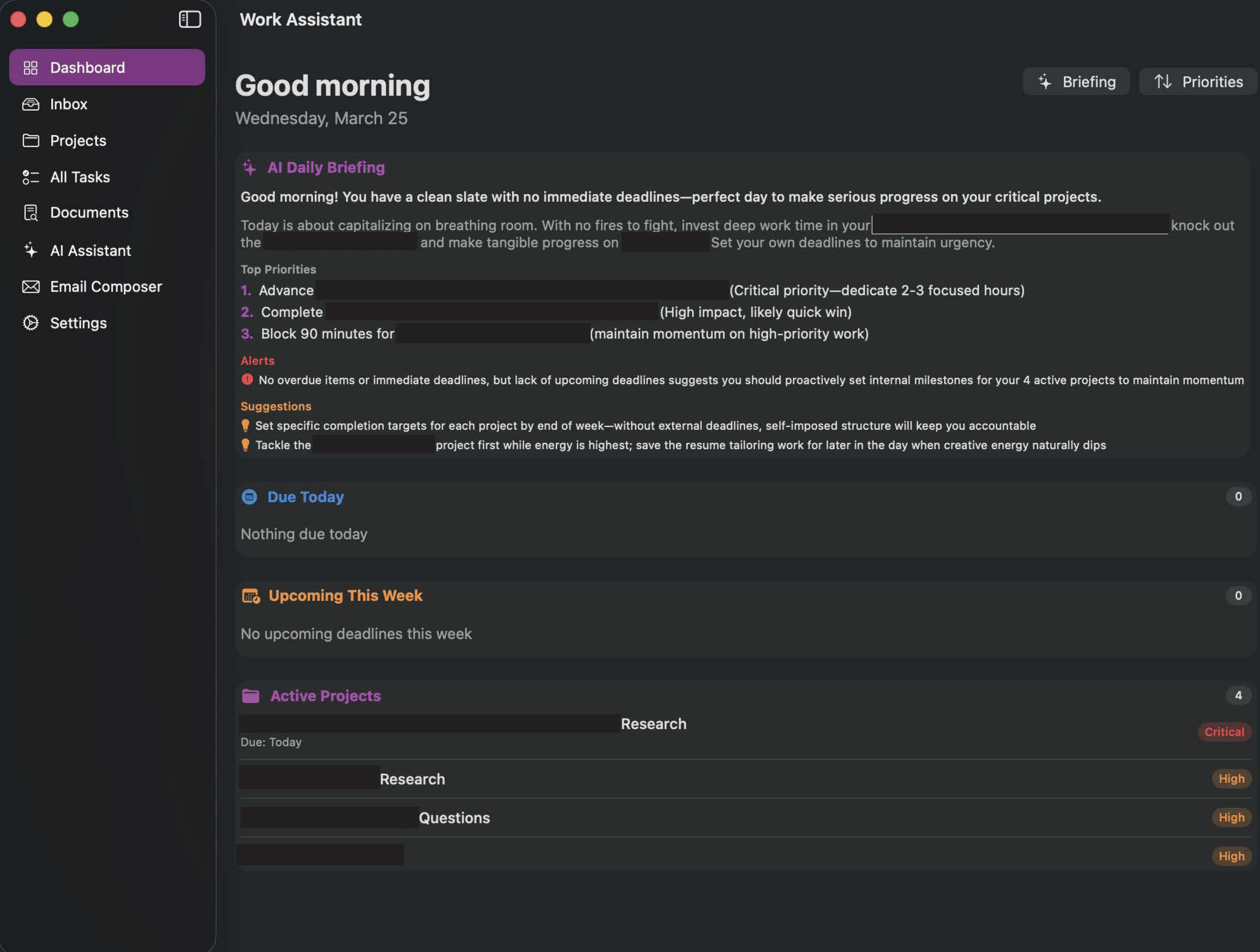Collapse the Upcoming This Week section
1260x952 pixels.
(x=345, y=595)
